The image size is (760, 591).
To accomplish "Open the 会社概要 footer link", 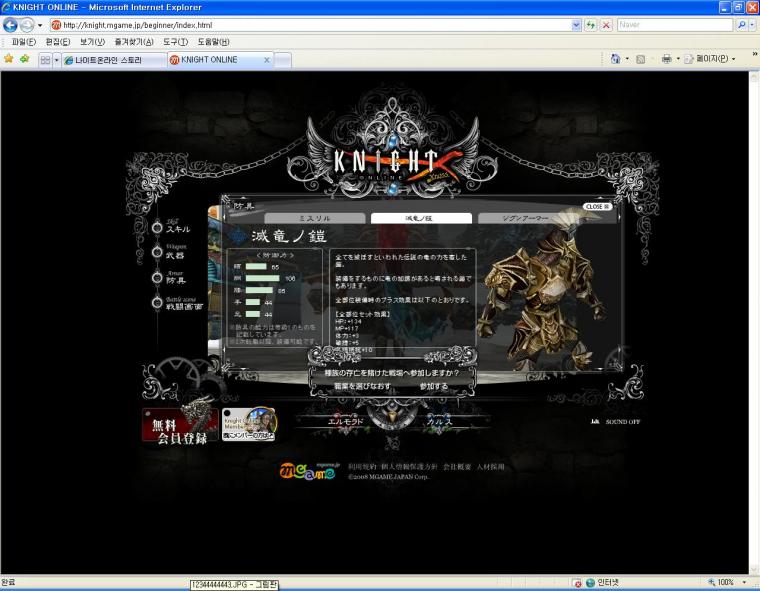I will coord(457,467).
